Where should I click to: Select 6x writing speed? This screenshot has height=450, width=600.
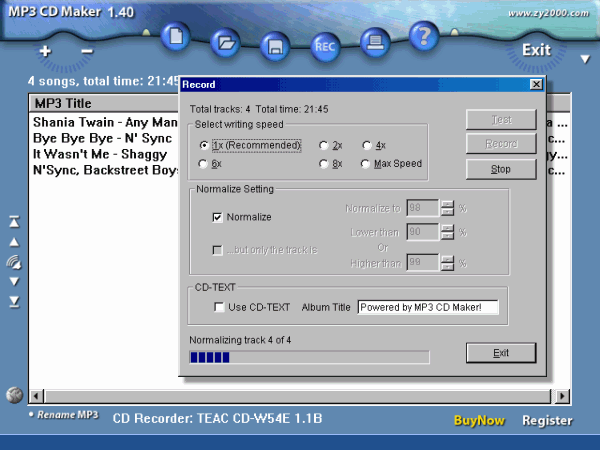coord(210,164)
